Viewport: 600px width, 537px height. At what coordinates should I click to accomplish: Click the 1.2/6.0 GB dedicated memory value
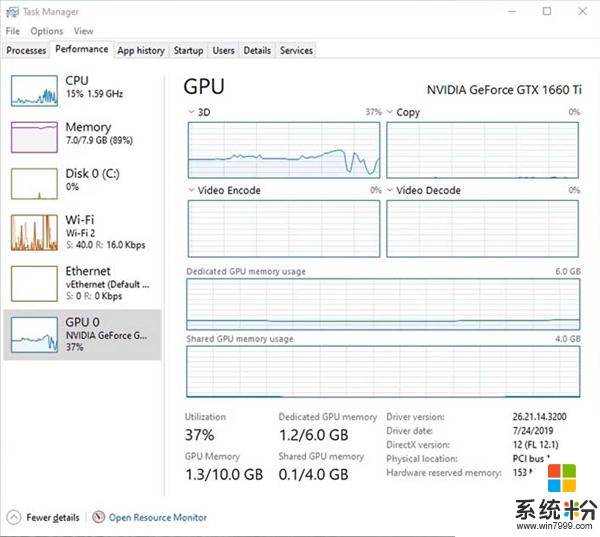pos(314,435)
